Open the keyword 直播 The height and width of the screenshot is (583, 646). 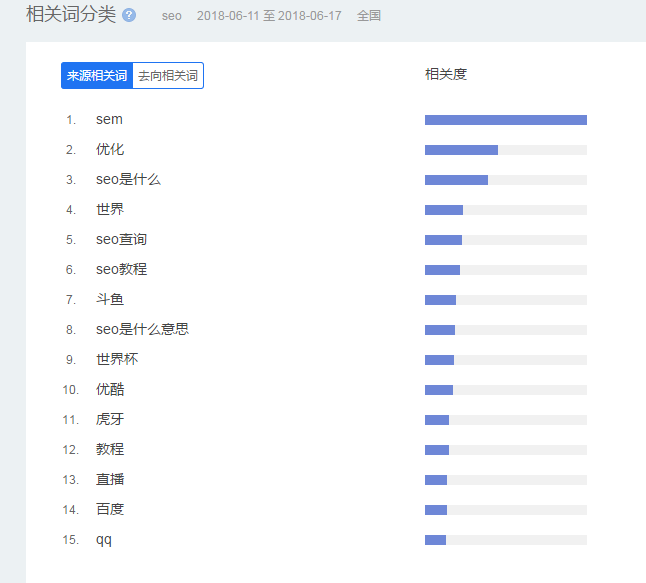coord(110,480)
